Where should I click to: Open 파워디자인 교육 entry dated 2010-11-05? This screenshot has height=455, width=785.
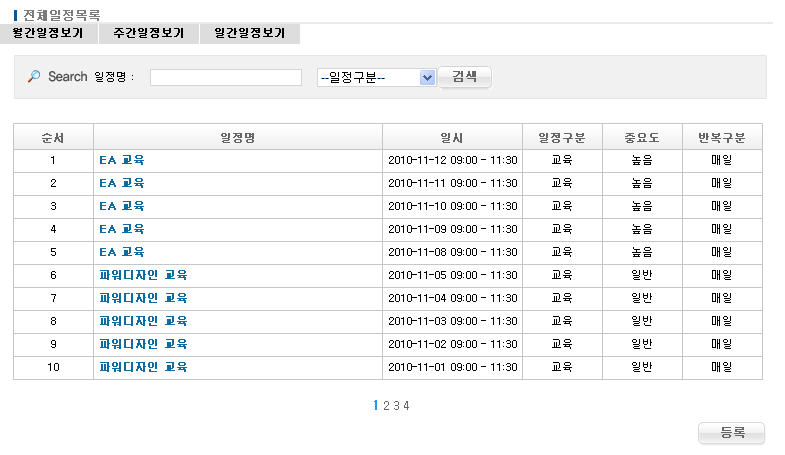tap(143, 275)
